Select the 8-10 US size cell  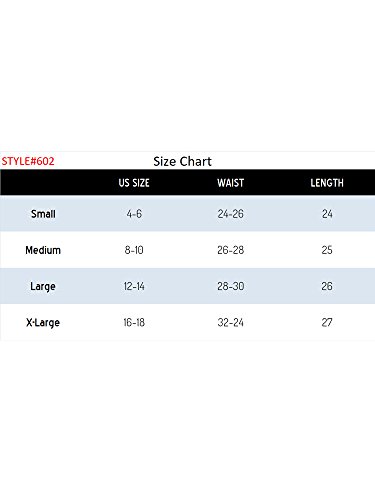[134, 250]
